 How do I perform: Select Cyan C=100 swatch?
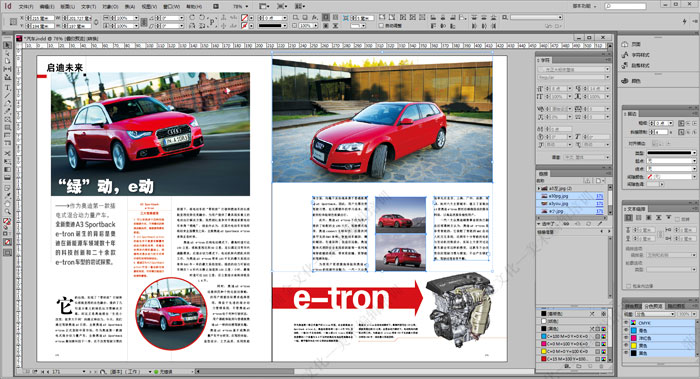pyautogui.click(x=573, y=337)
